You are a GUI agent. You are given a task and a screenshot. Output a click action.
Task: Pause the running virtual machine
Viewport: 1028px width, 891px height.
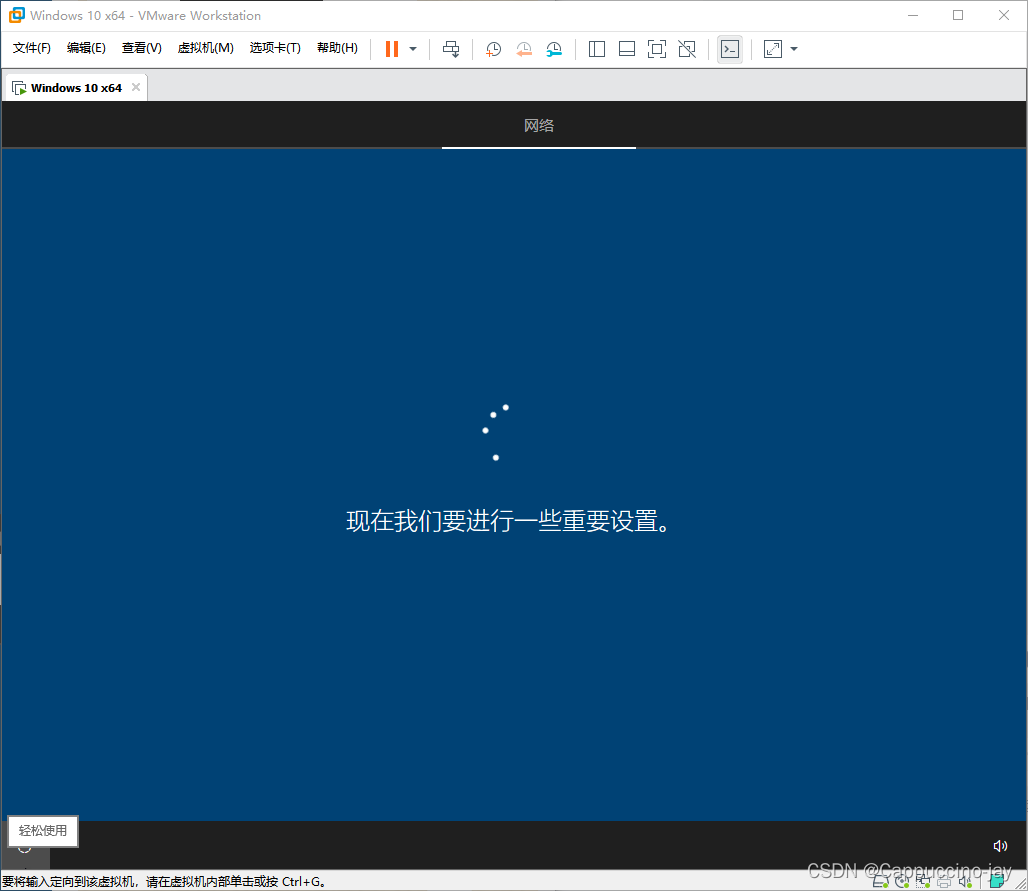point(391,48)
